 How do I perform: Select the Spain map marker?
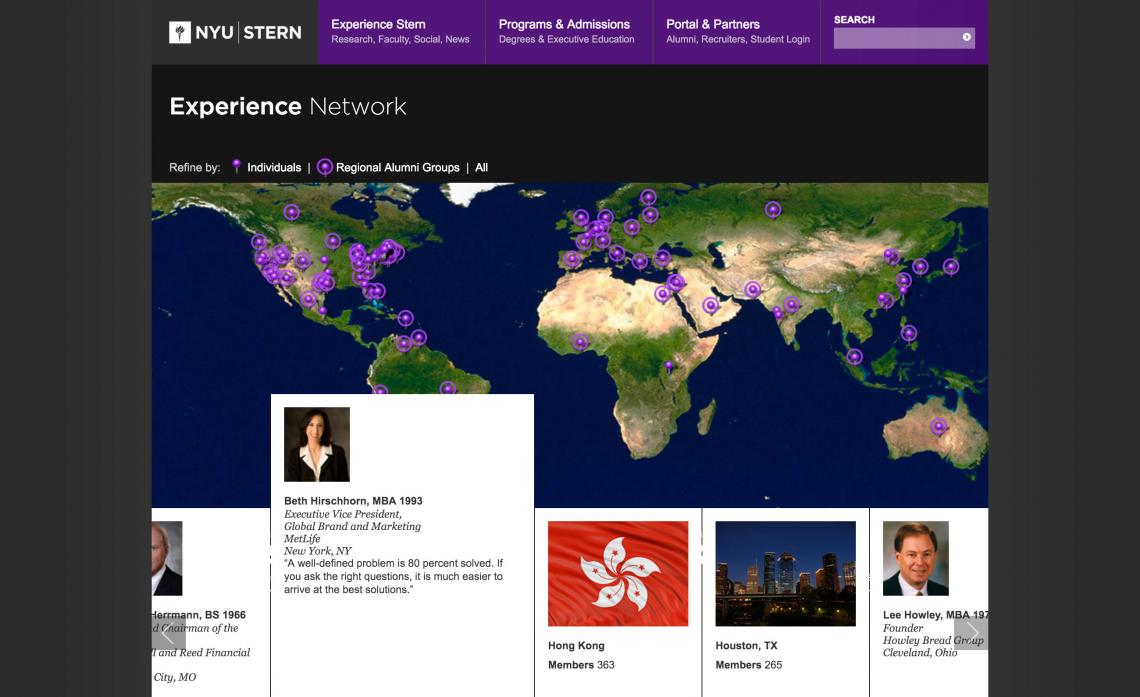pyautogui.click(x=572, y=259)
